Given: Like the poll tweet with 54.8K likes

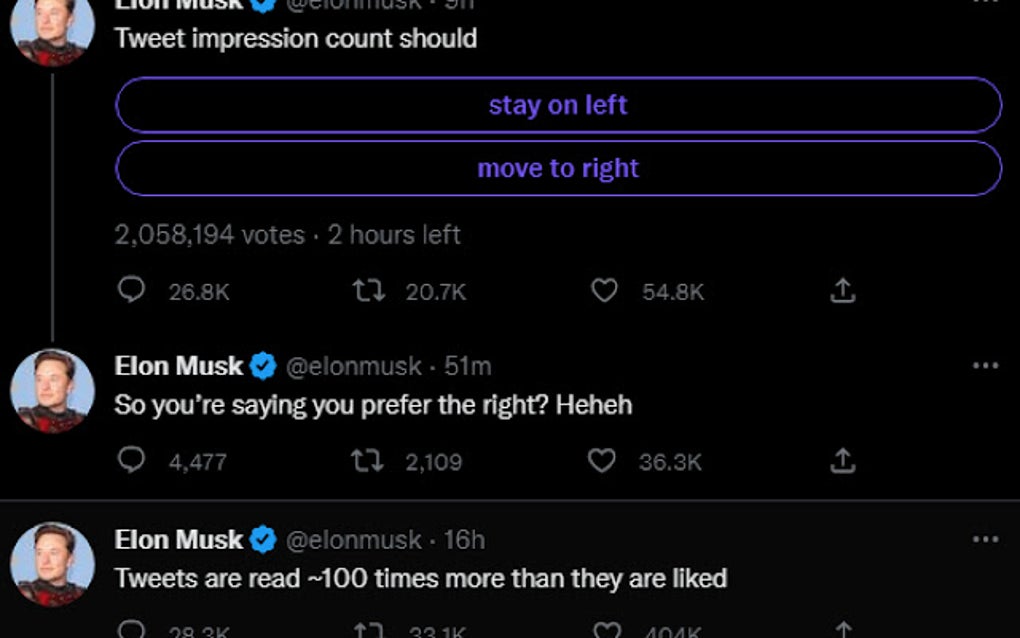Looking at the screenshot, I should point(604,291).
